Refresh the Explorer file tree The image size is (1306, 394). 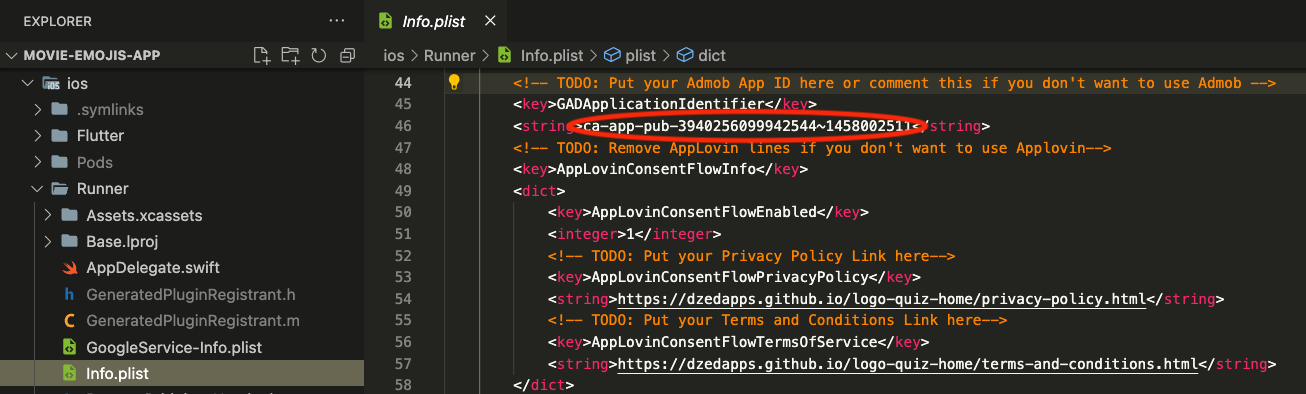[319, 55]
